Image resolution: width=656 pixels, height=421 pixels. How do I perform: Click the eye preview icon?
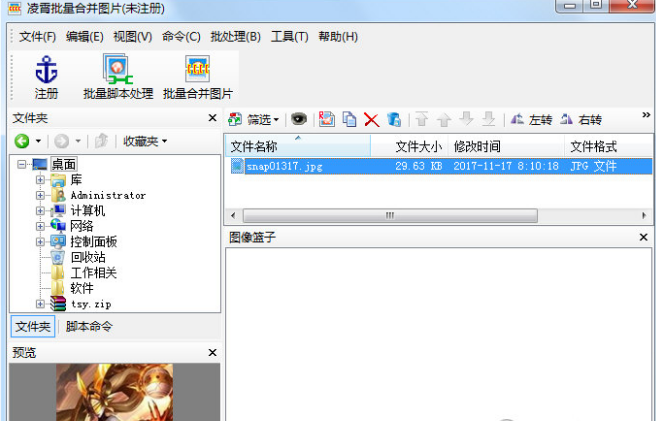coord(298,119)
